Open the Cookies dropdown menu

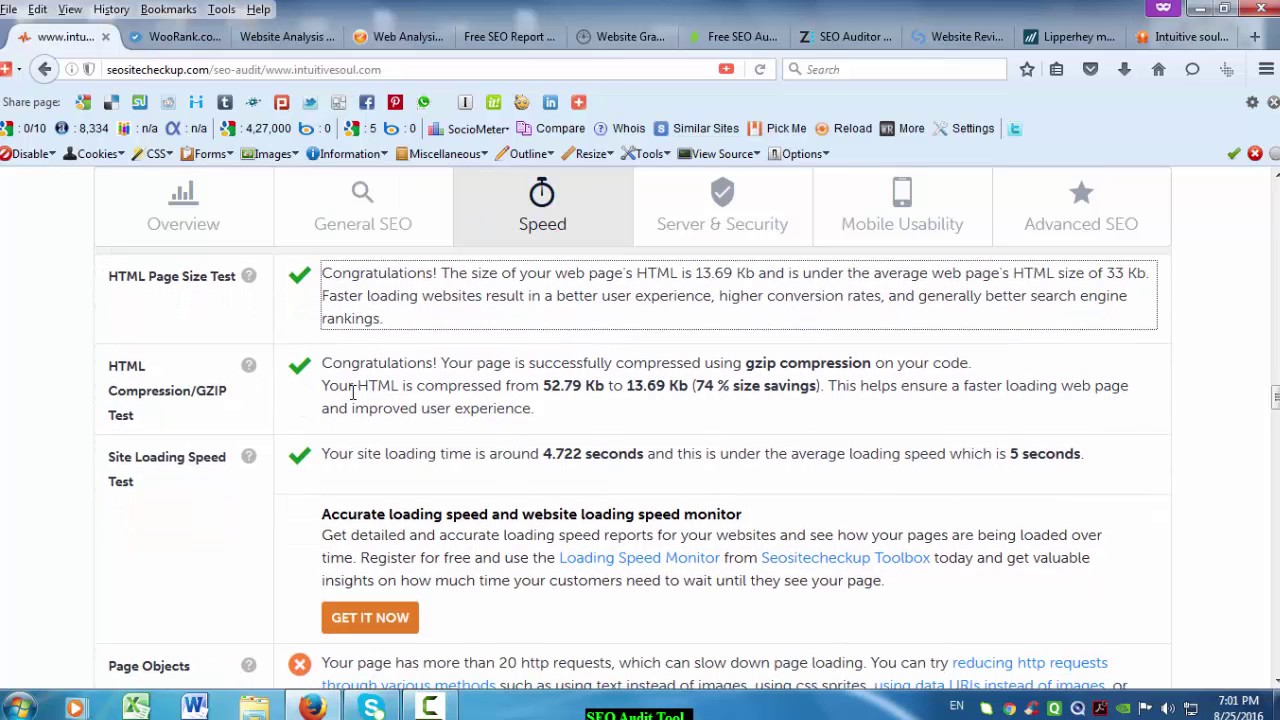click(94, 154)
